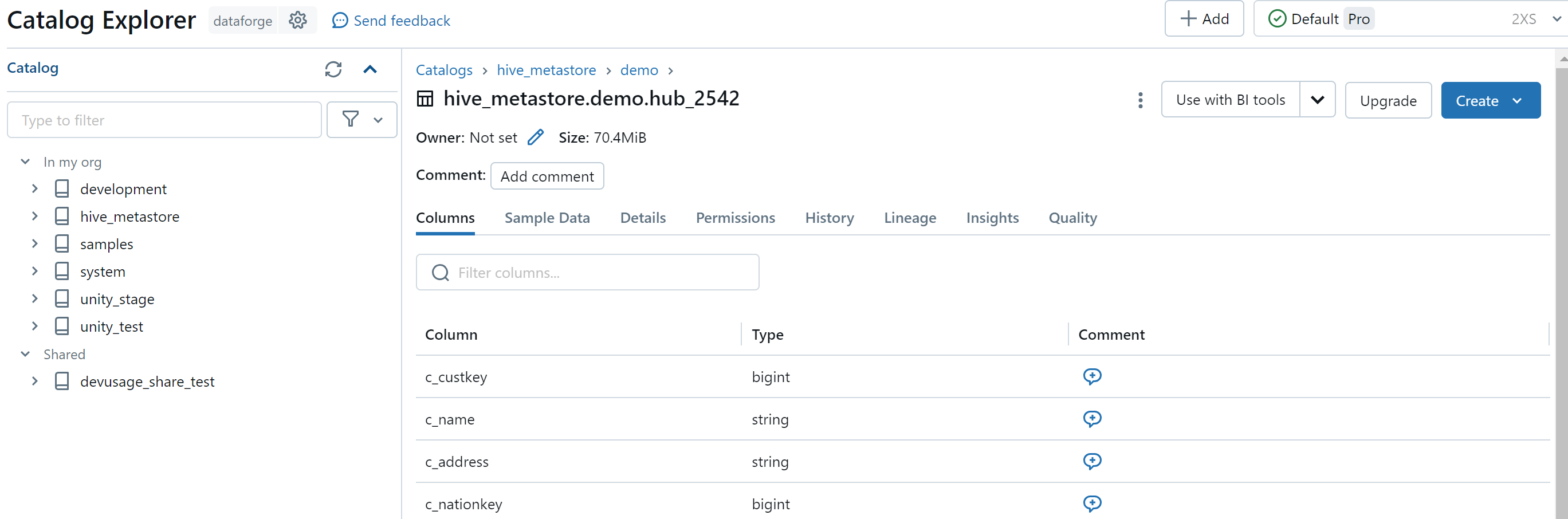This screenshot has width=1568, height=519.
Task: Open hive_metastore breadcrumb link
Action: tap(546, 70)
